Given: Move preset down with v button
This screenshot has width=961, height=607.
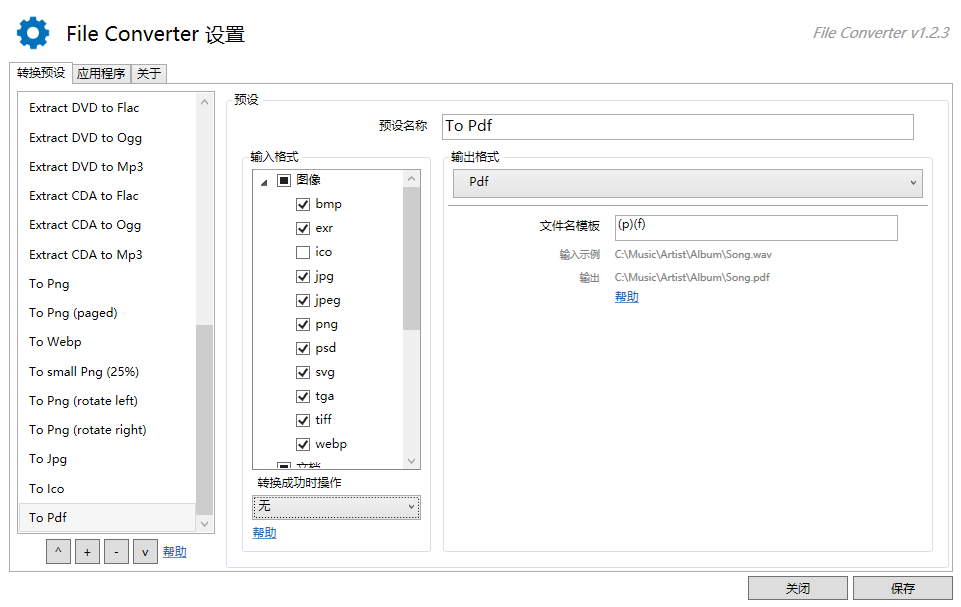Looking at the screenshot, I should (145, 551).
